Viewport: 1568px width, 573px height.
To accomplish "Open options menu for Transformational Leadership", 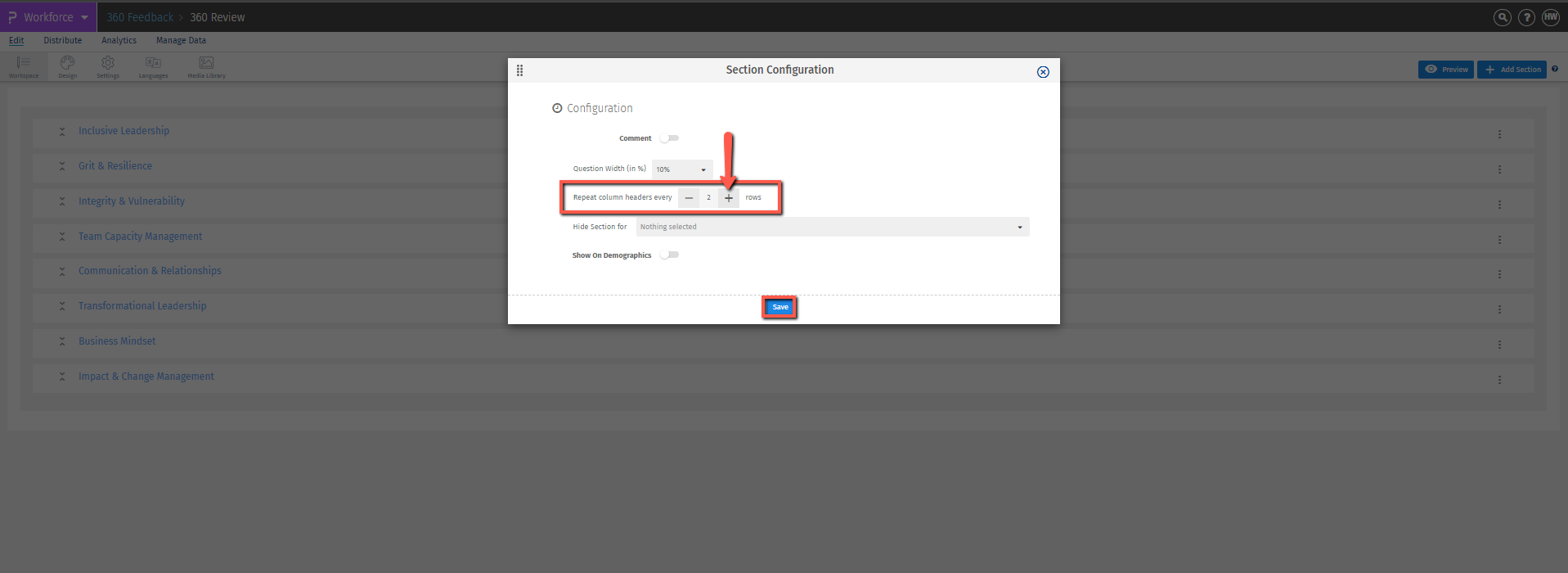I will [x=1499, y=309].
